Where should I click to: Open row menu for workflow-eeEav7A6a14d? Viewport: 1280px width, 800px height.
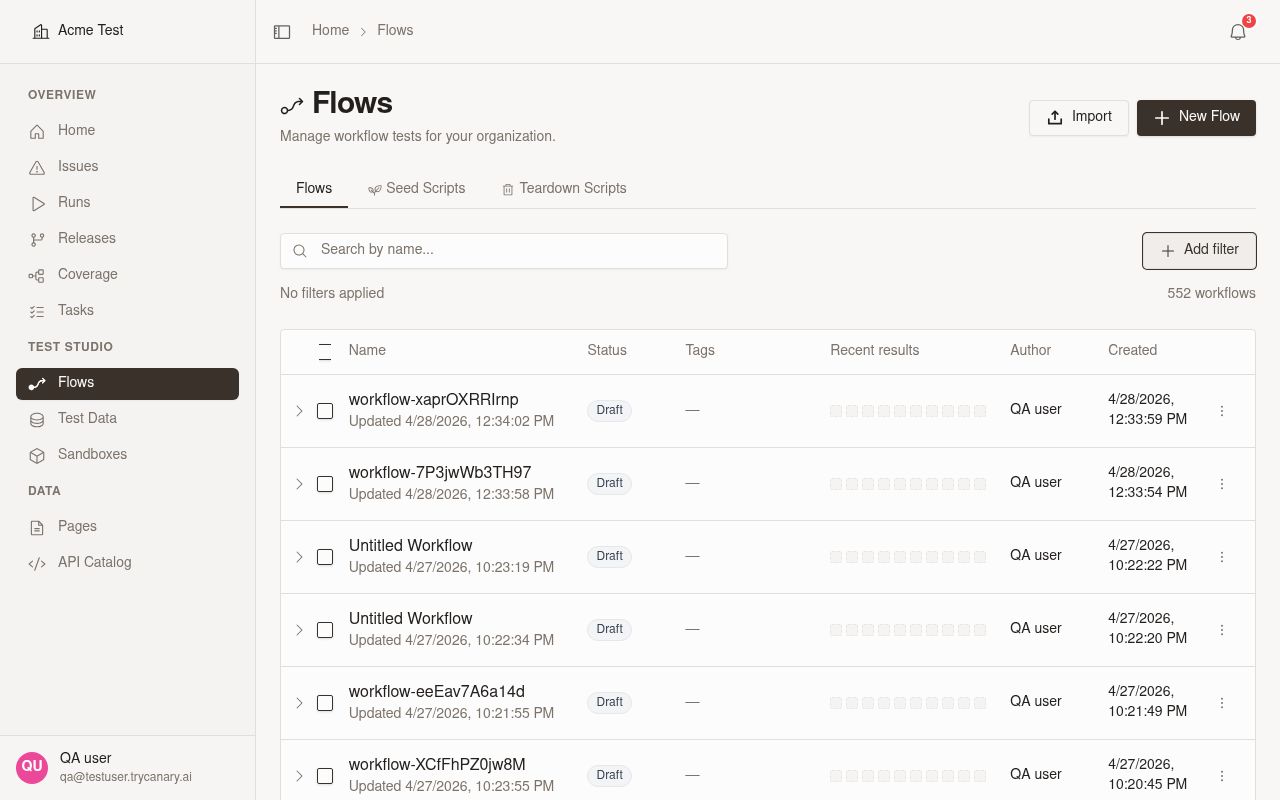point(1222,703)
